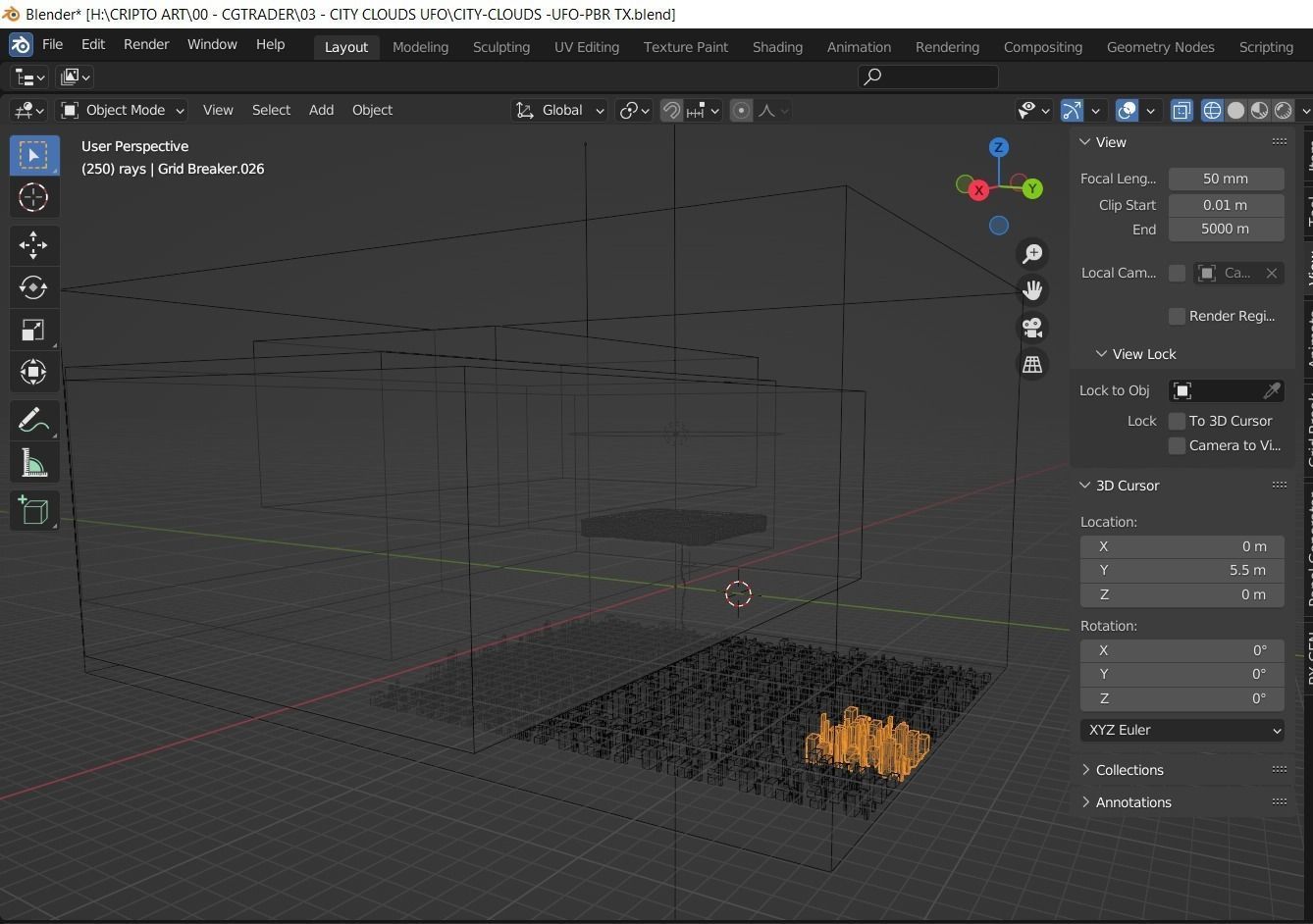Click the Z axis on navigation gizmo
1313x924 pixels.
click(999, 147)
